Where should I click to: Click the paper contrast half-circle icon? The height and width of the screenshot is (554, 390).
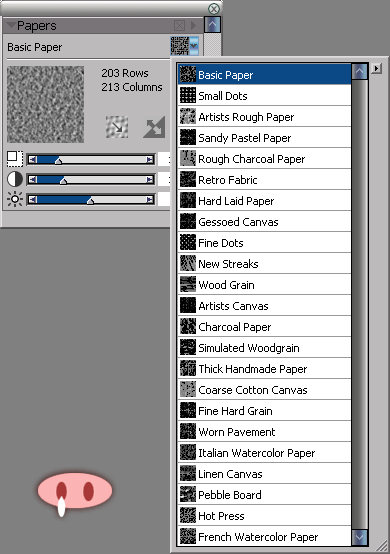(15, 179)
